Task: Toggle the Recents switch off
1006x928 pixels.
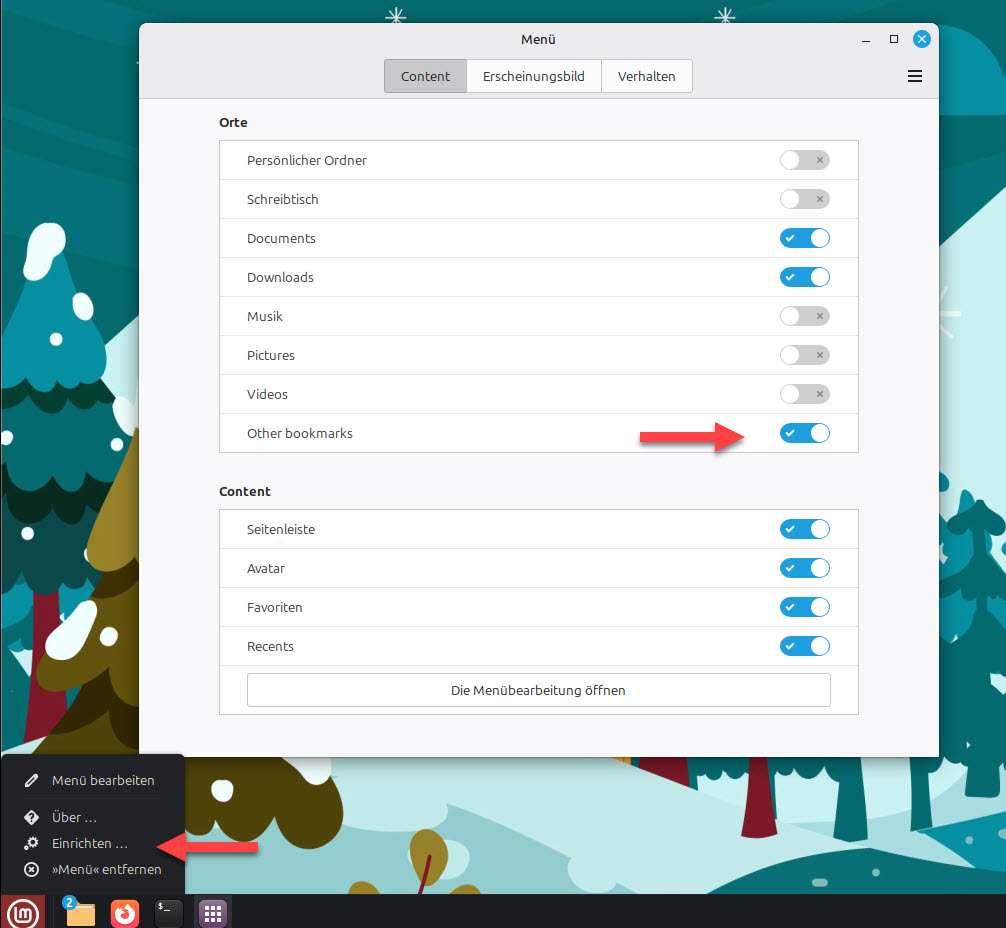Action: click(x=805, y=646)
